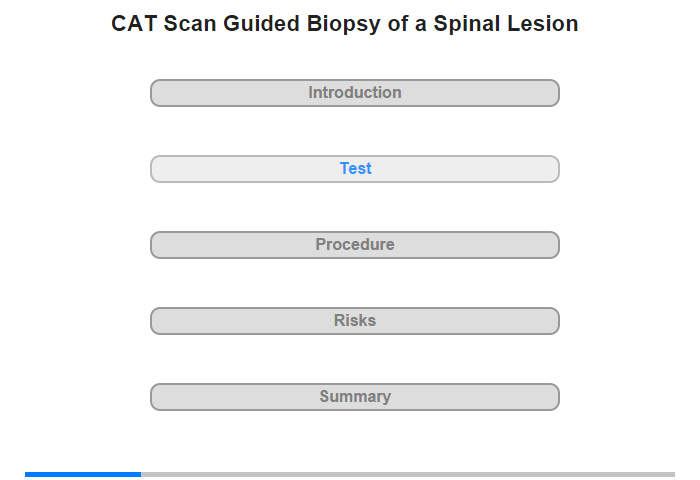
Task: Go to the Procedure section
Action: tap(354, 245)
